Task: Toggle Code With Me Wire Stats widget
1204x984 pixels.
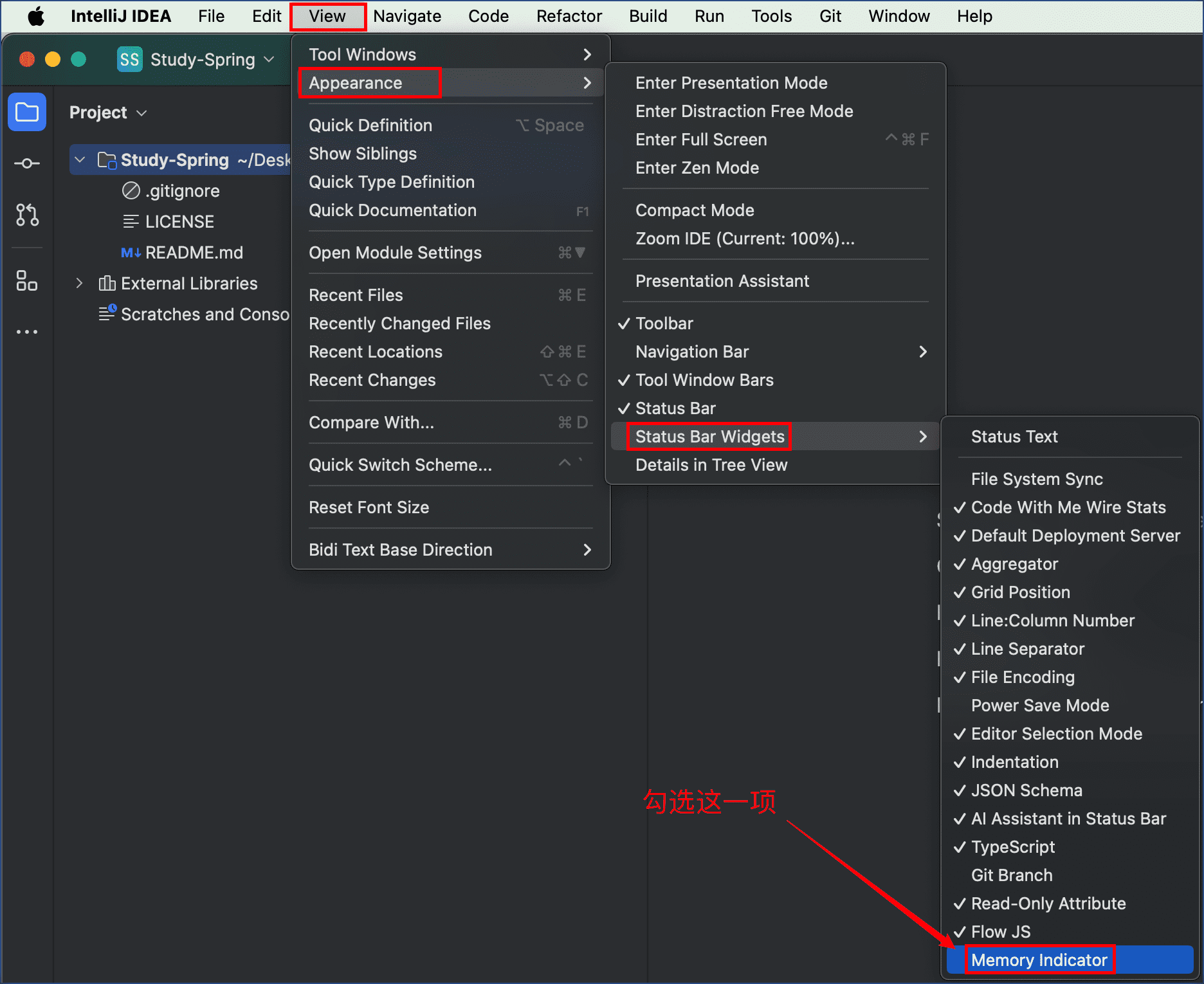Action: coord(1070,507)
